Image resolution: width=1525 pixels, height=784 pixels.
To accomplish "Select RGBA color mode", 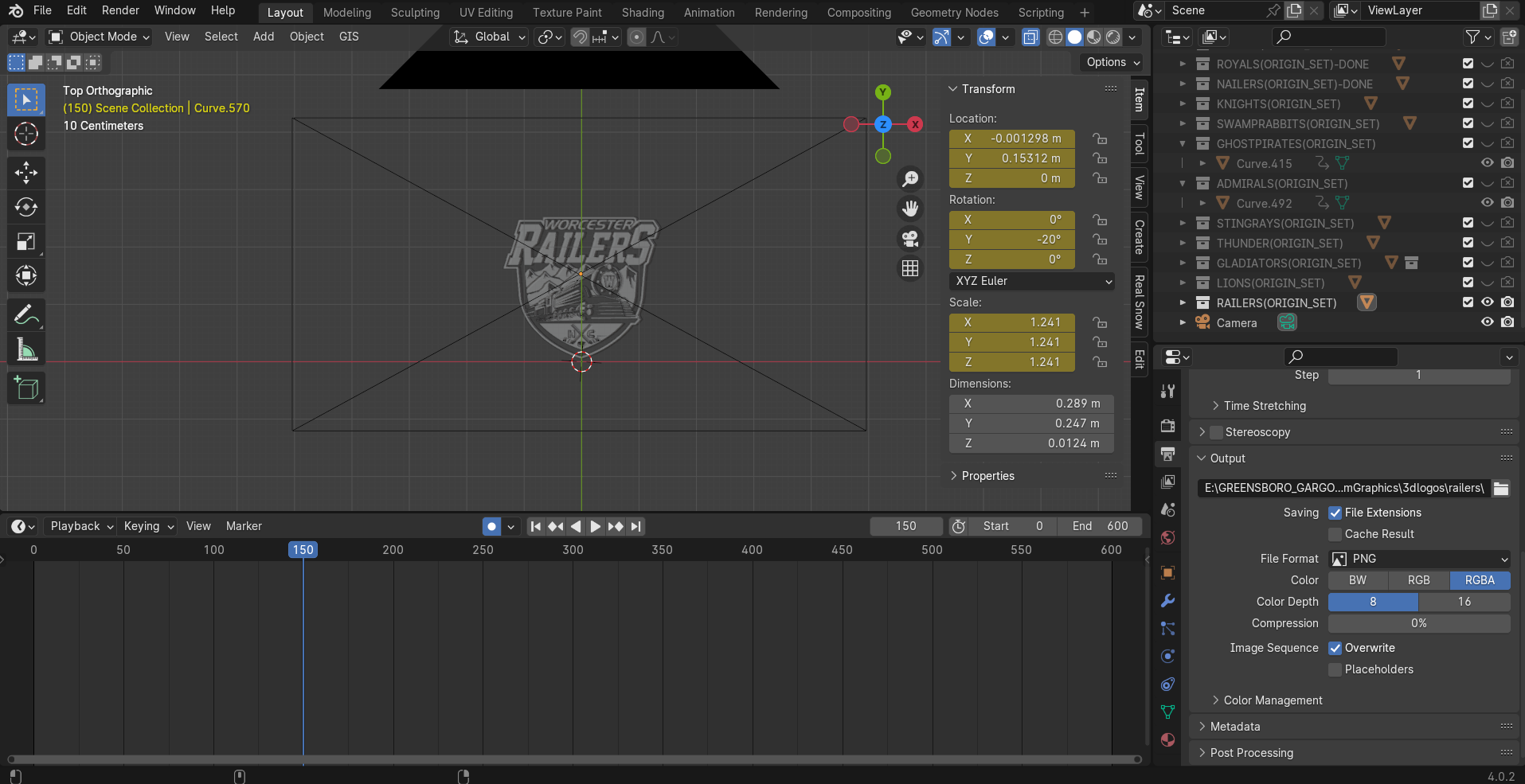I will tap(1480, 580).
